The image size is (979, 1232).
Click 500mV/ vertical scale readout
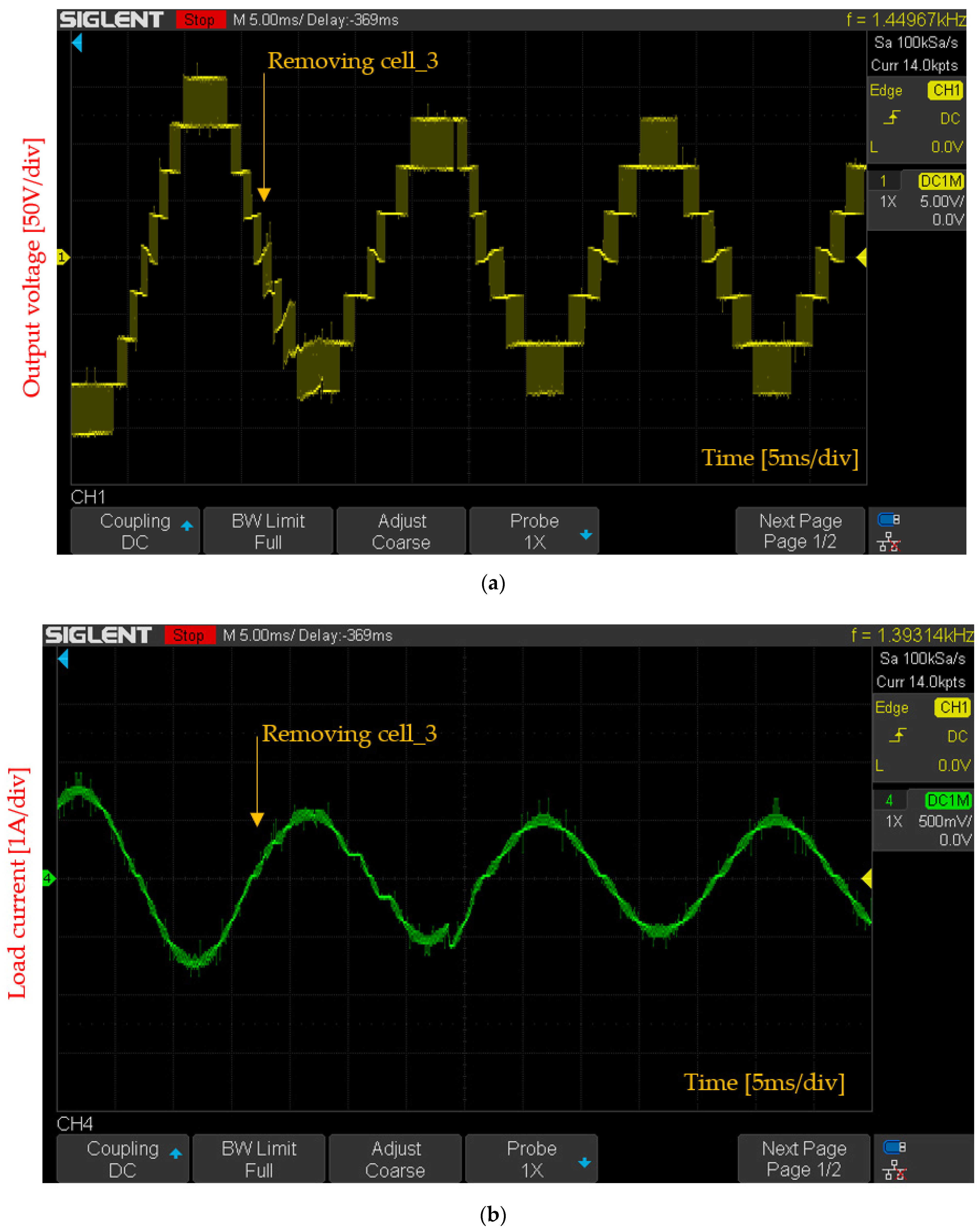[945, 822]
